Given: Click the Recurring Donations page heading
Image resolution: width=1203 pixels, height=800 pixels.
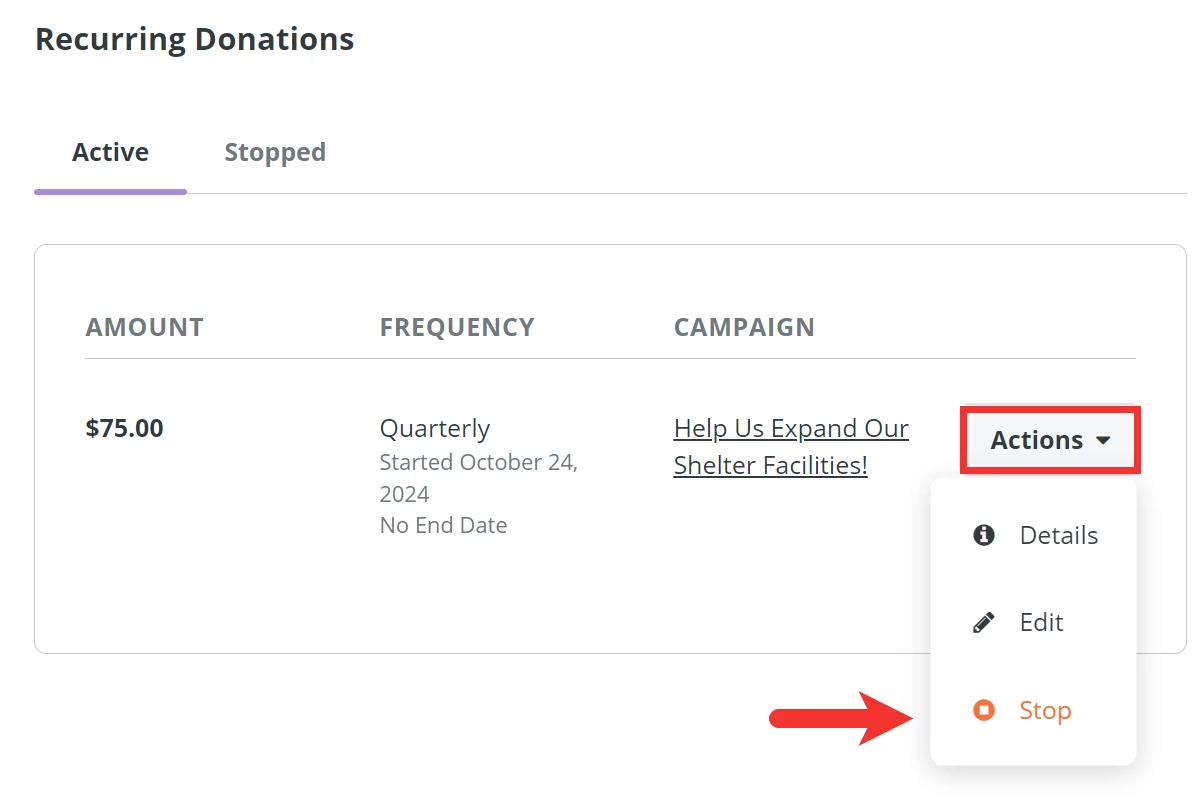Looking at the screenshot, I should (x=194, y=39).
